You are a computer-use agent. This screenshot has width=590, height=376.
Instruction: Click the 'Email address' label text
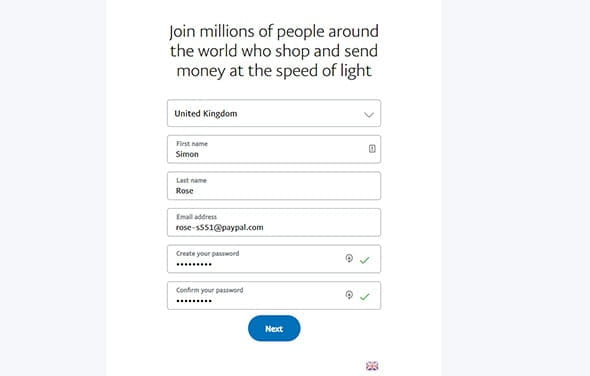(196, 217)
